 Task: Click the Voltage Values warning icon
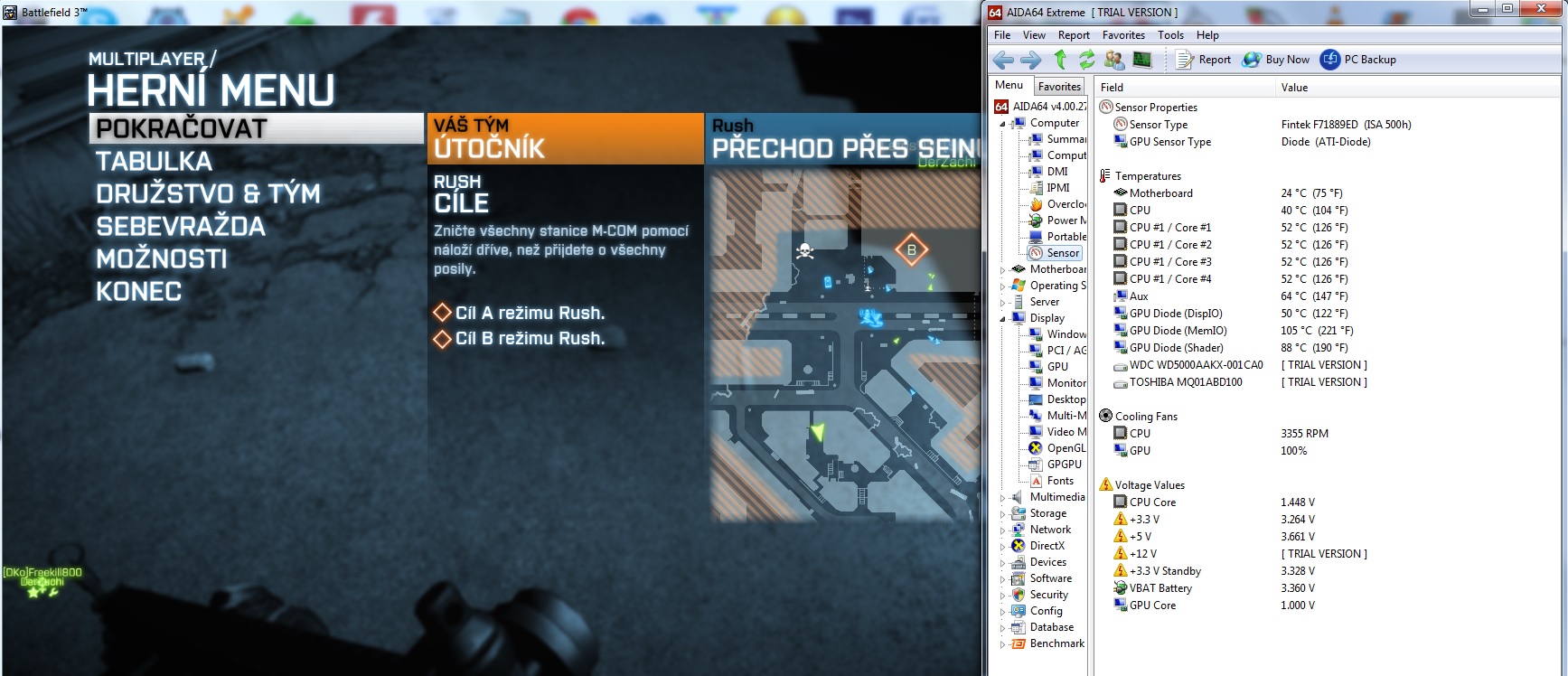point(1105,484)
